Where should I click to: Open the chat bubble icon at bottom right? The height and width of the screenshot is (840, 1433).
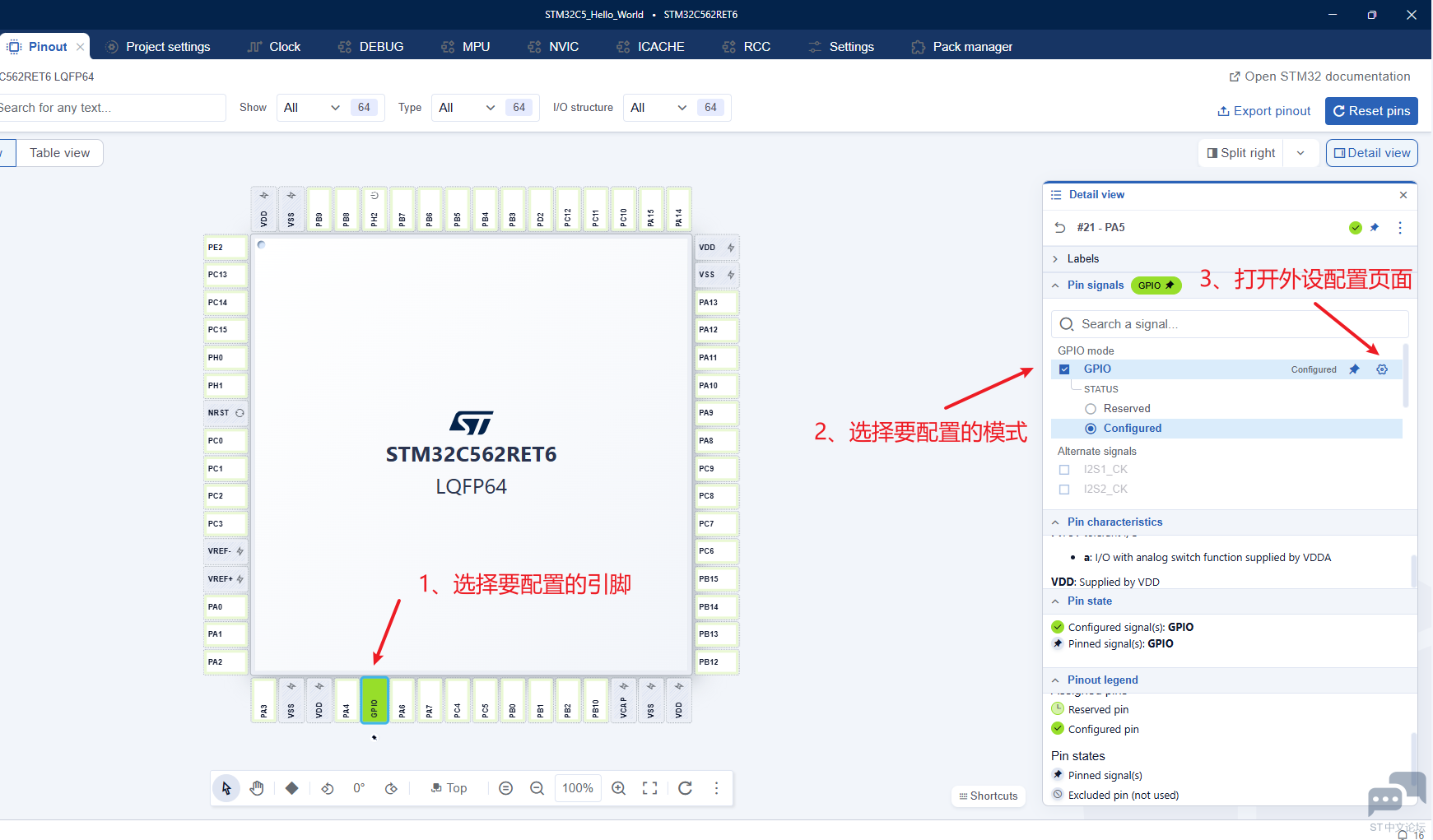(x=1396, y=793)
